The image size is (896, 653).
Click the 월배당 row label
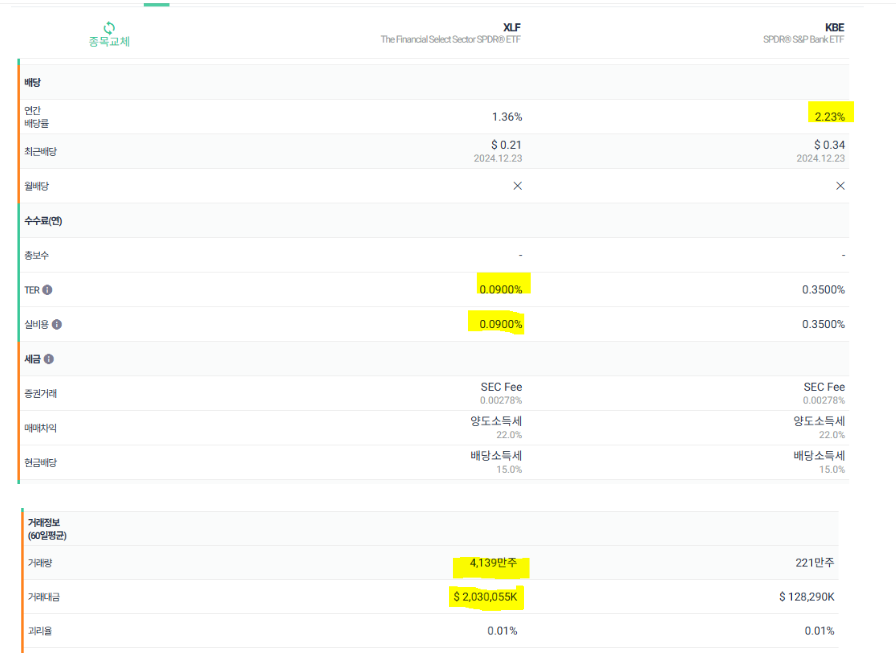tap(37, 186)
